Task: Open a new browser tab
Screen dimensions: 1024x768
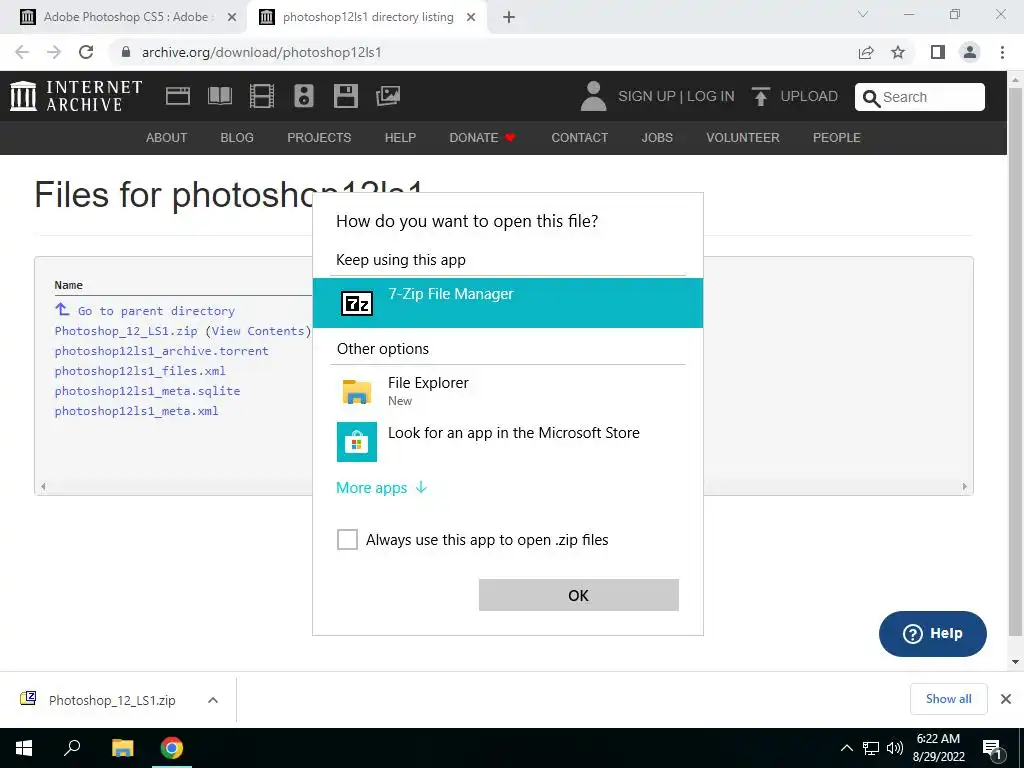Action: [x=509, y=18]
